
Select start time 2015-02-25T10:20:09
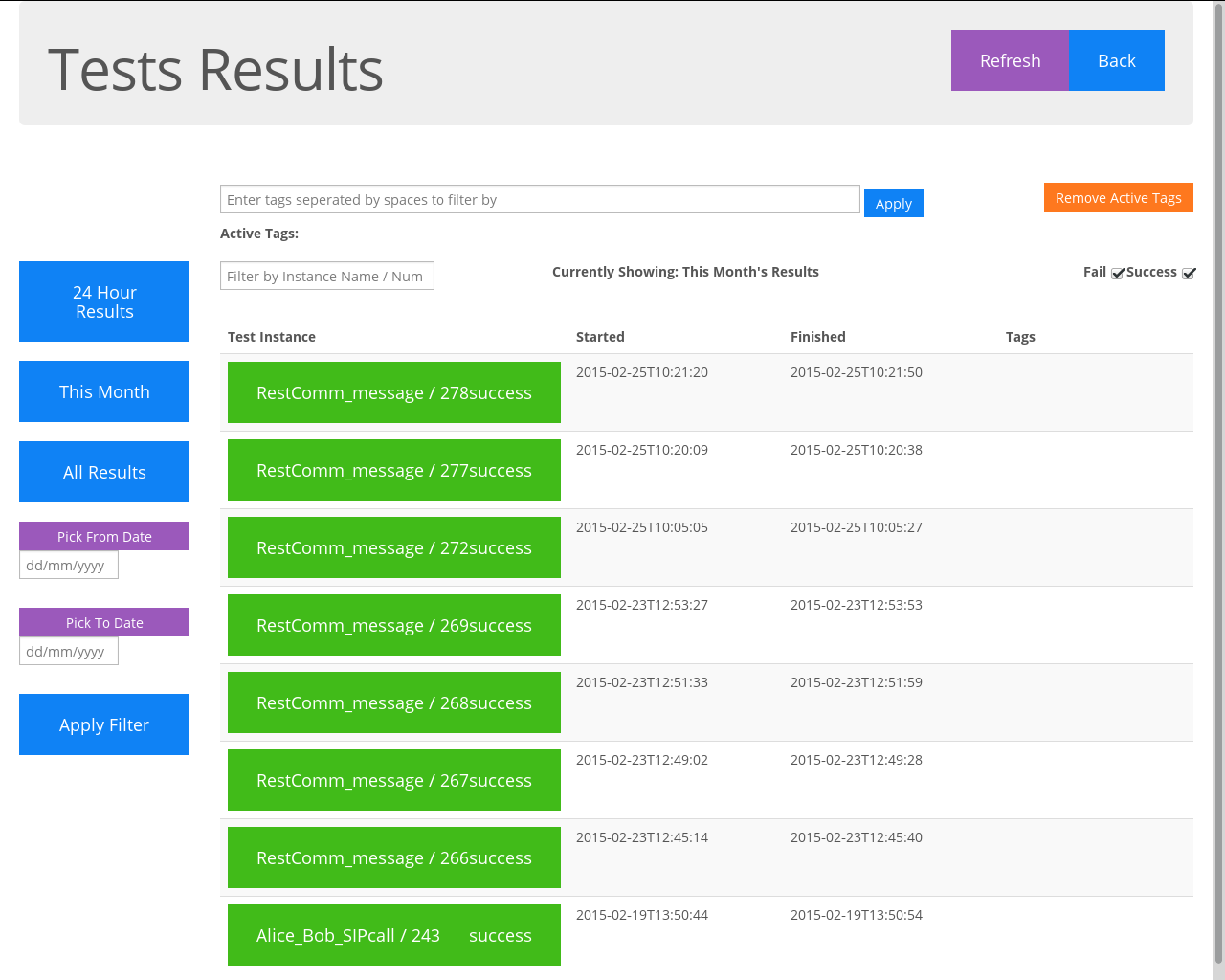(x=642, y=450)
